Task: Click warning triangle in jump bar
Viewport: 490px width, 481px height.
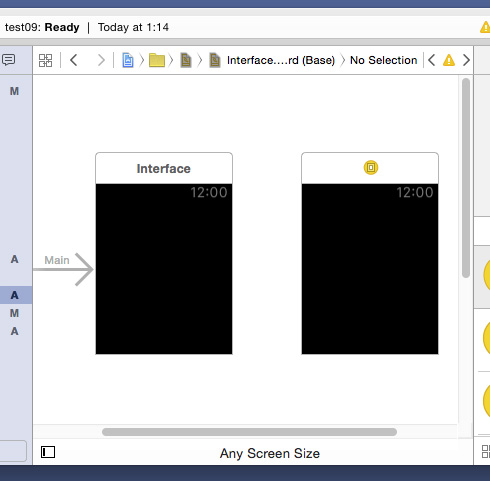Action: 449,60
